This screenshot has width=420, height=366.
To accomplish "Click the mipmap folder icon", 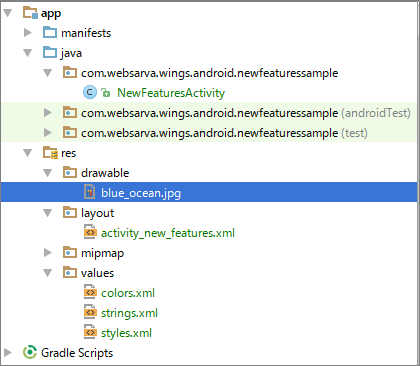I will coord(70,253).
